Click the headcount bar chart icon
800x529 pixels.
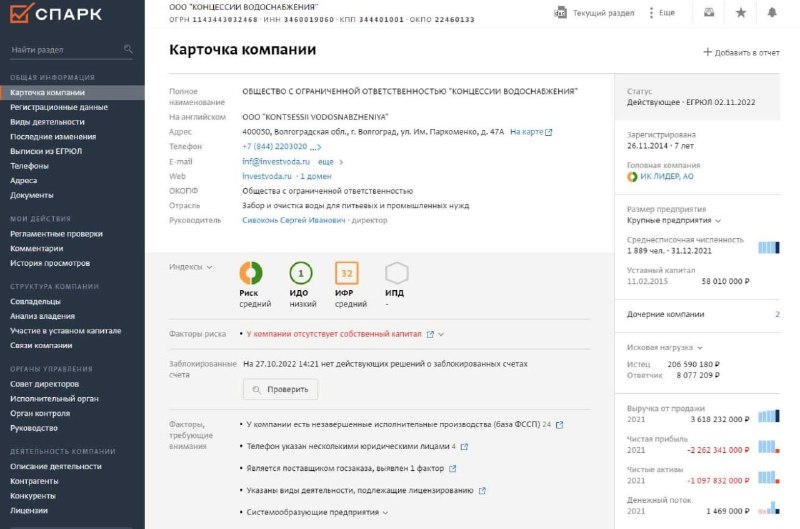769,247
